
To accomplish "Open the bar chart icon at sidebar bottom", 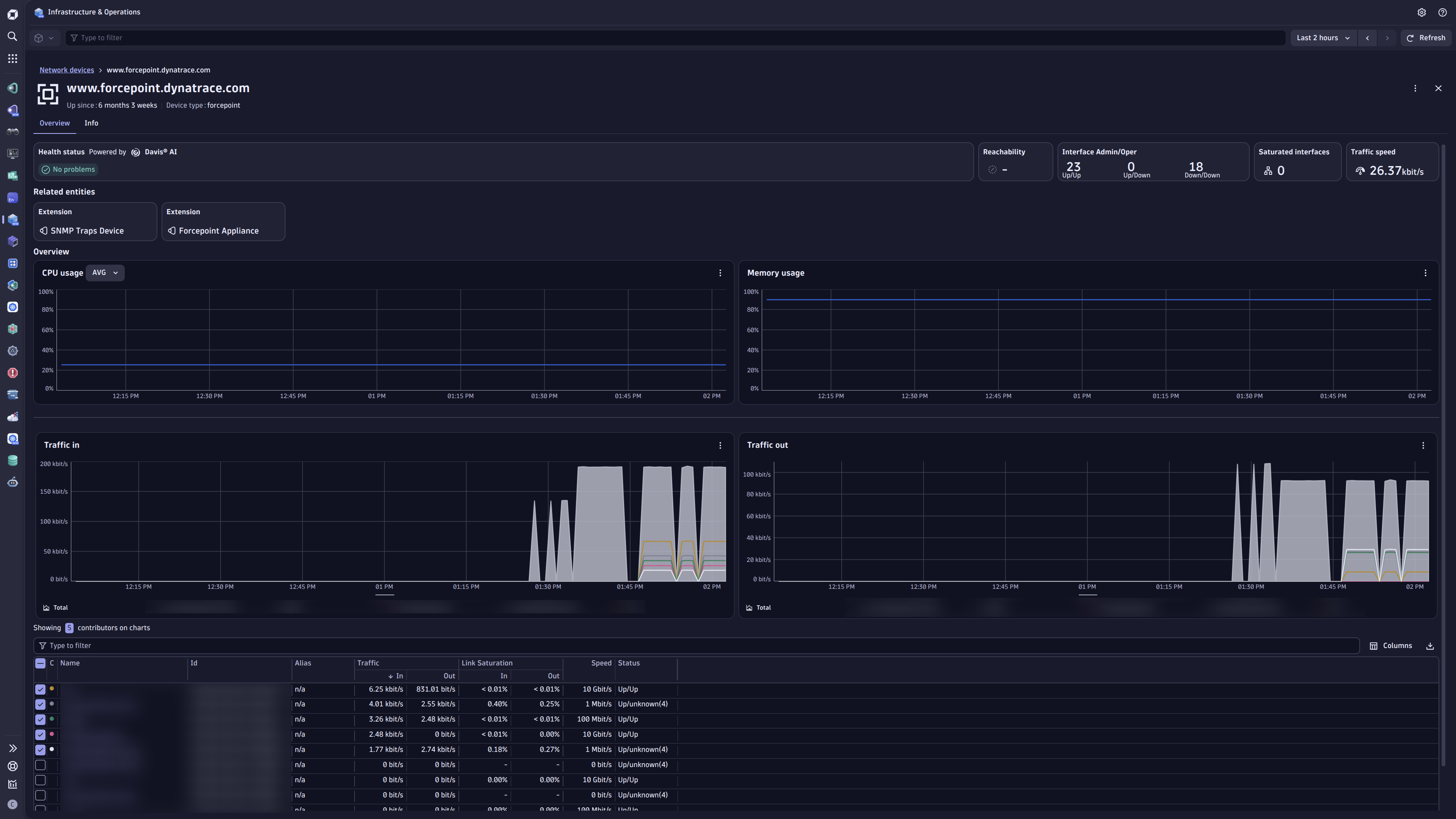I will click(13, 784).
